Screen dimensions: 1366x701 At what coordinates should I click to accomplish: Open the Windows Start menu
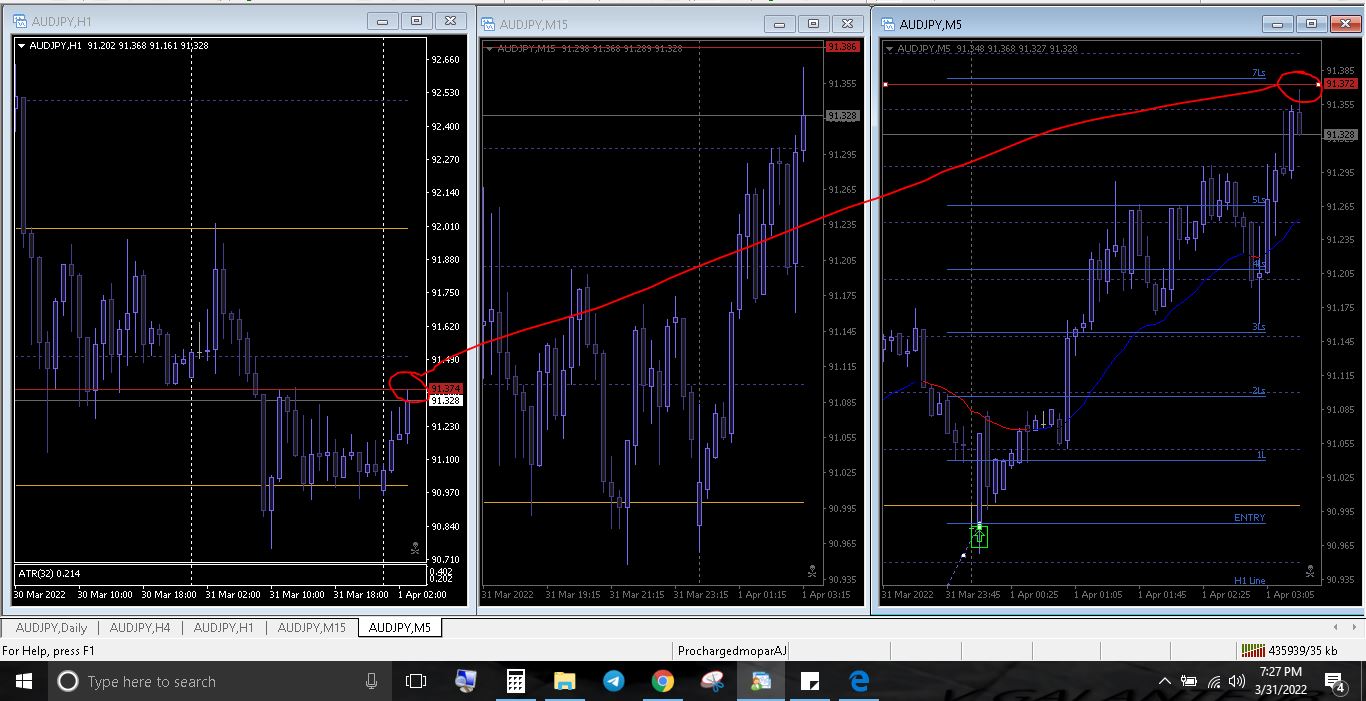pos(24,681)
